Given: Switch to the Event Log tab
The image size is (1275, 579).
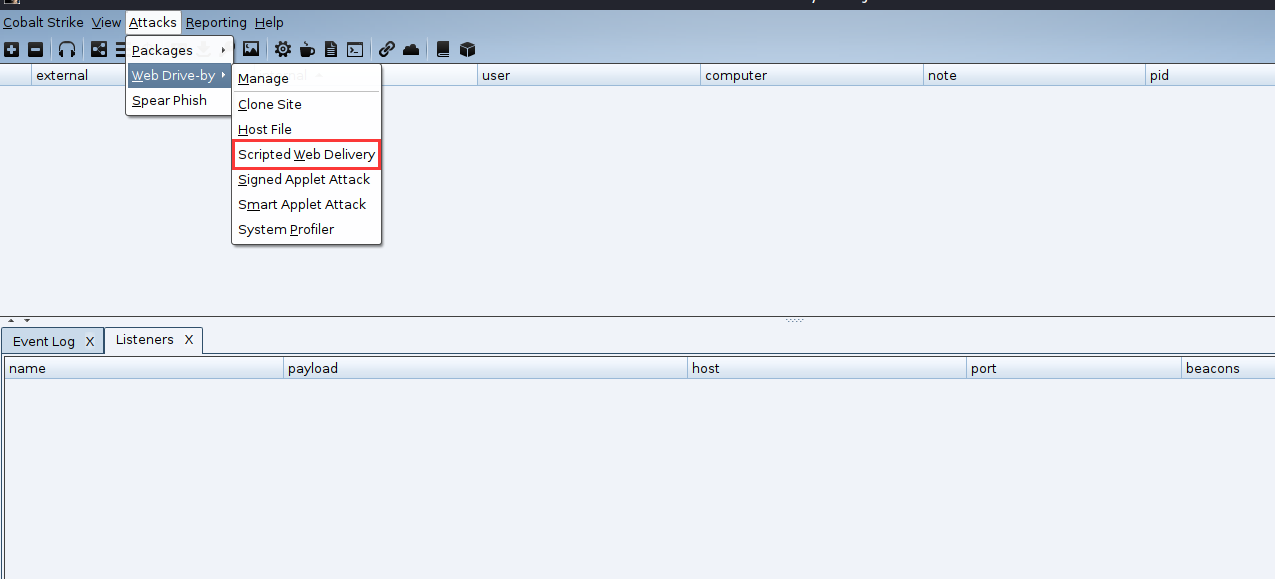Looking at the screenshot, I should [43, 341].
